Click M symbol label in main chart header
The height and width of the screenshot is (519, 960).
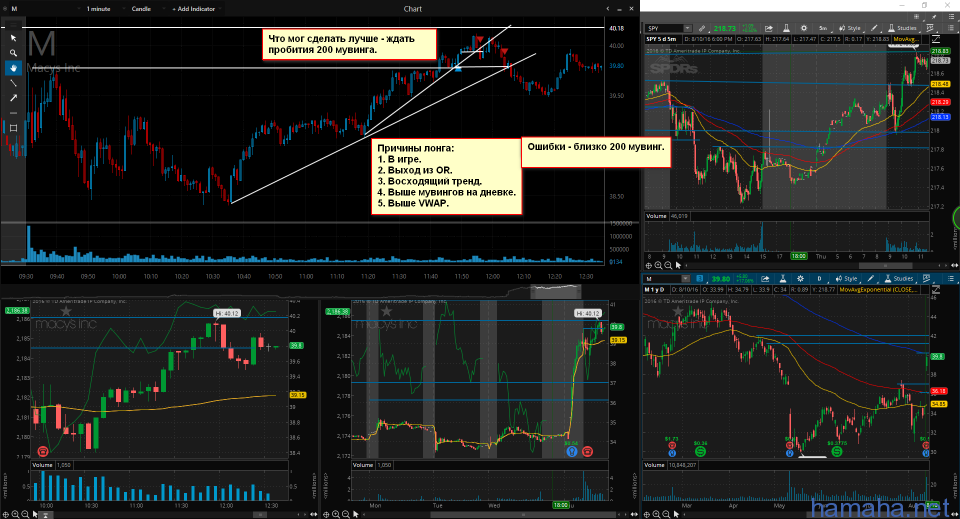point(14,9)
